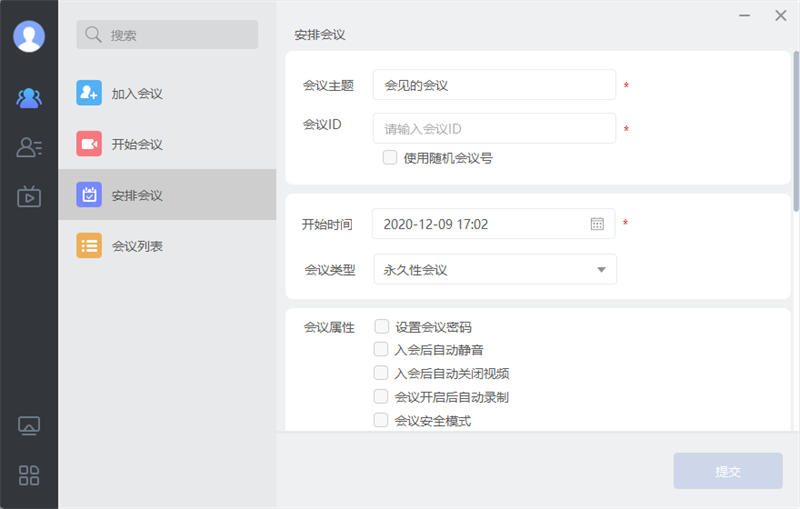The height and width of the screenshot is (509, 800).
Task: Click the search magnifier icon
Action: click(93, 35)
